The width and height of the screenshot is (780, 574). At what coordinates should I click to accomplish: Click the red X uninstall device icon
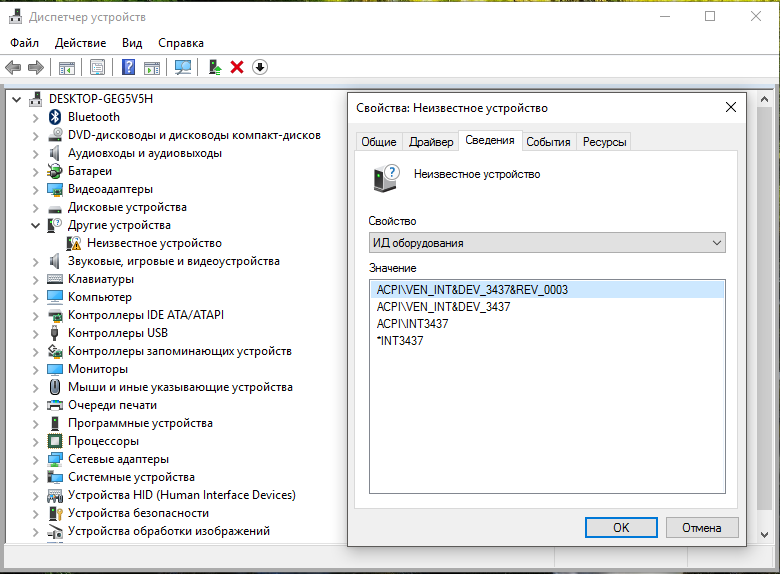(x=237, y=67)
